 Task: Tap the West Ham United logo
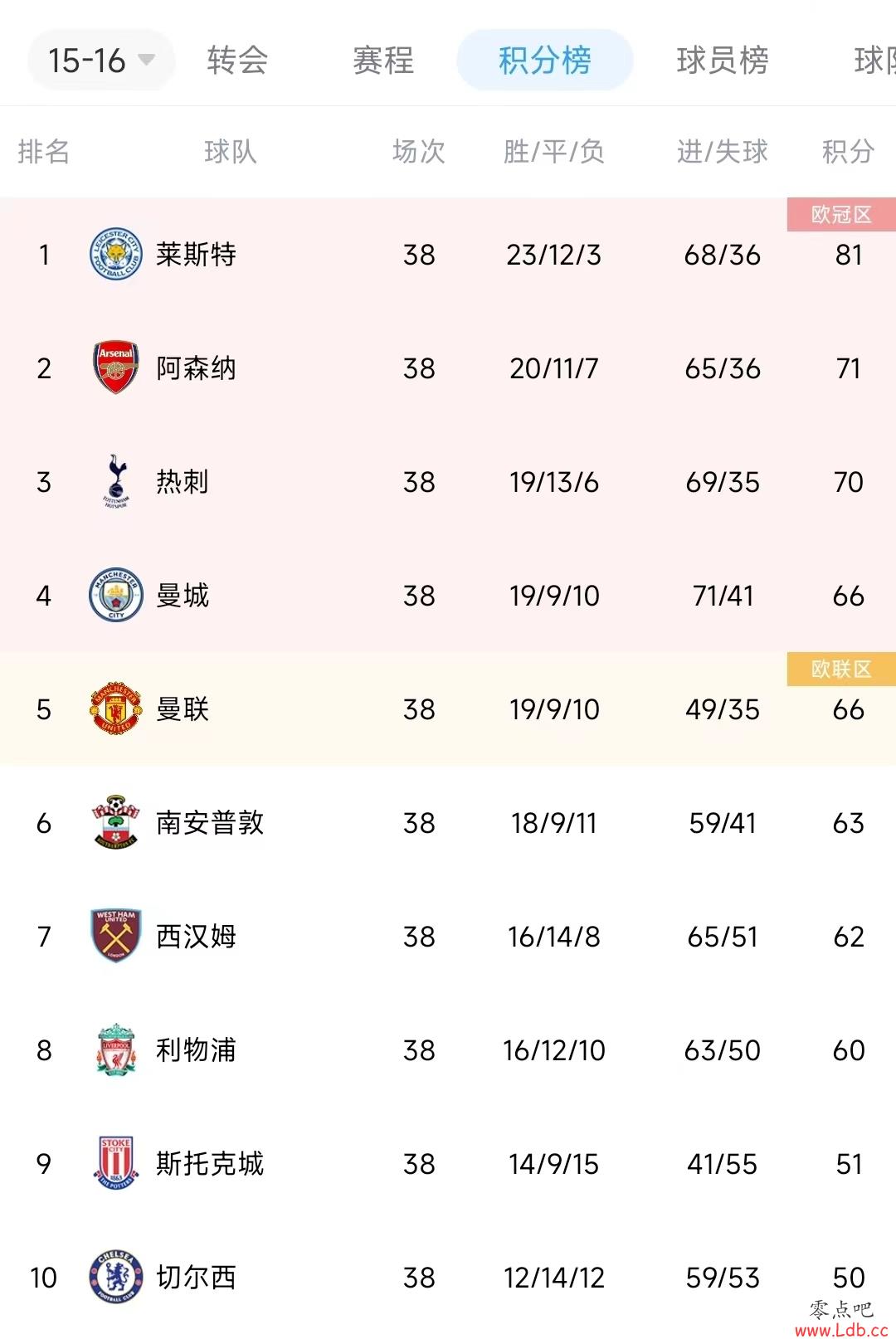tap(115, 936)
